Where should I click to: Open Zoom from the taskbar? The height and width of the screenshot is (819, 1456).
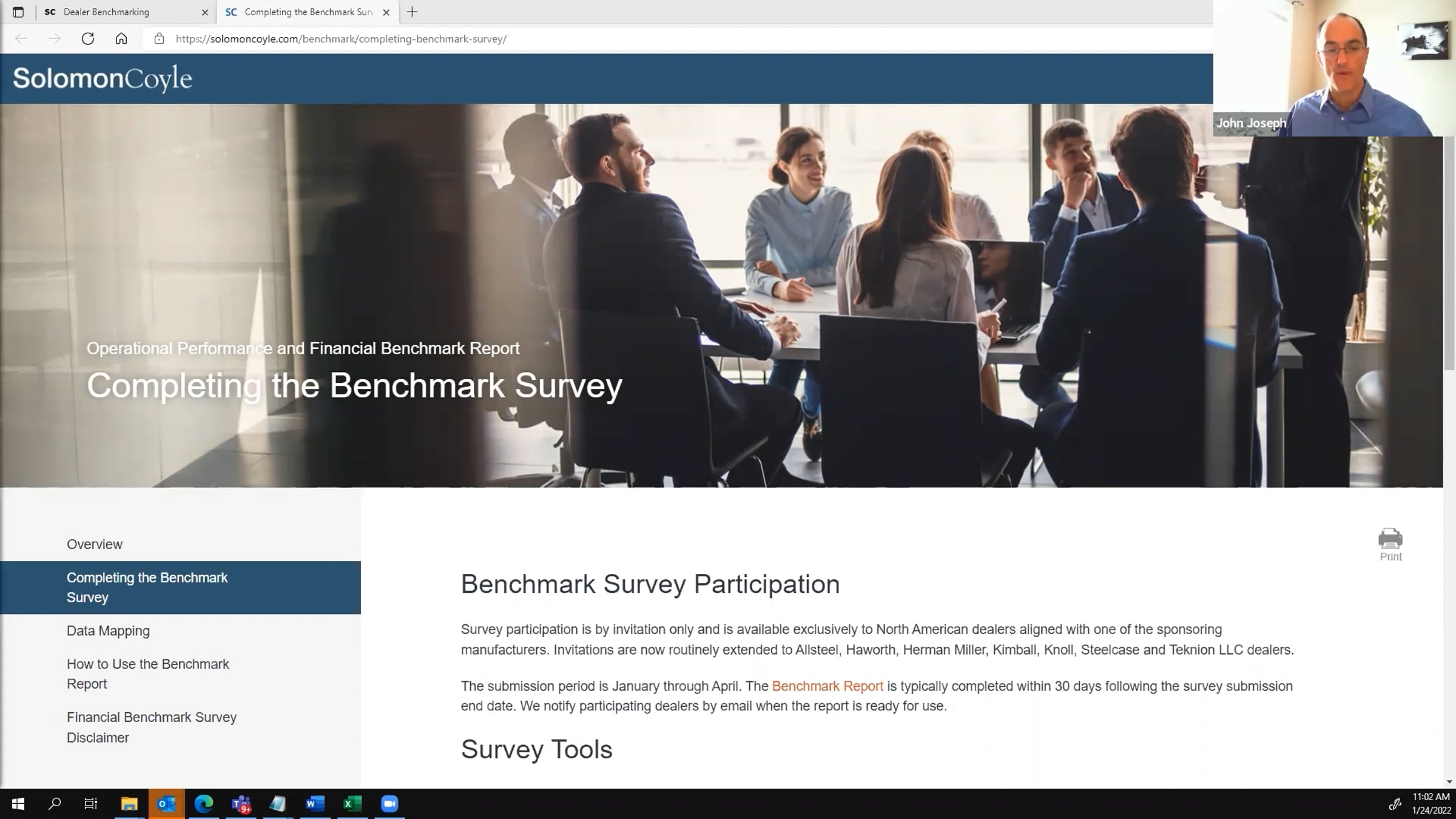point(389,804)
